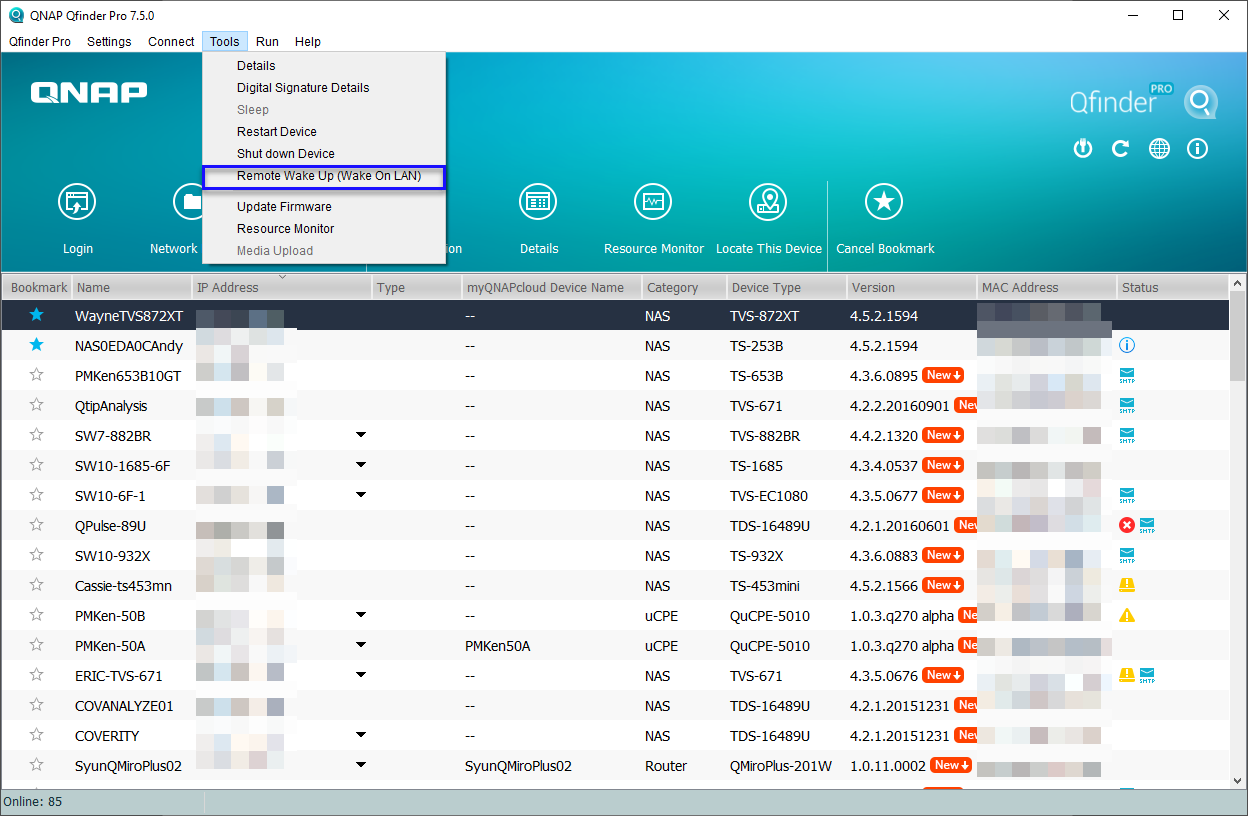Open the Run menu

pyautogui.click(x=267, y=42)
